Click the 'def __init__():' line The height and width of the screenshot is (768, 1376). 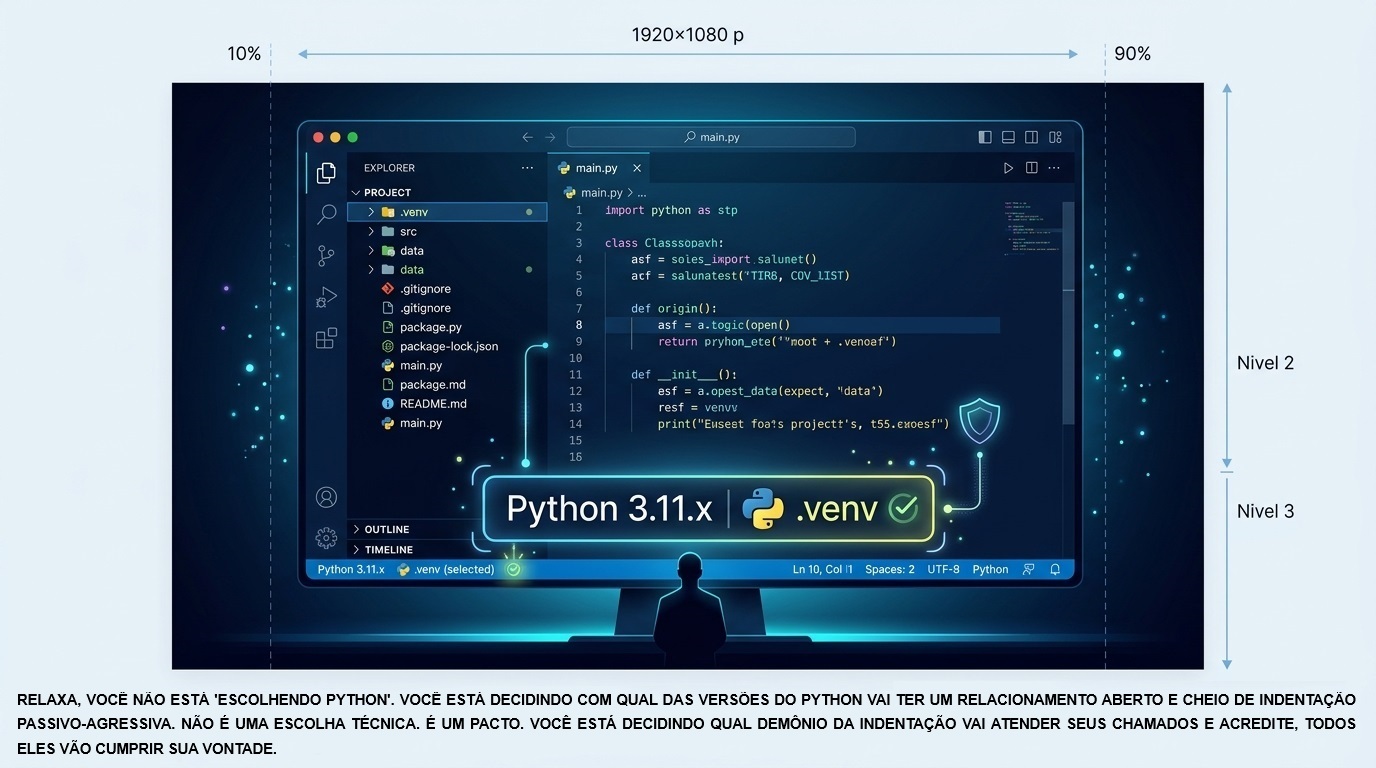pos(684,374)
